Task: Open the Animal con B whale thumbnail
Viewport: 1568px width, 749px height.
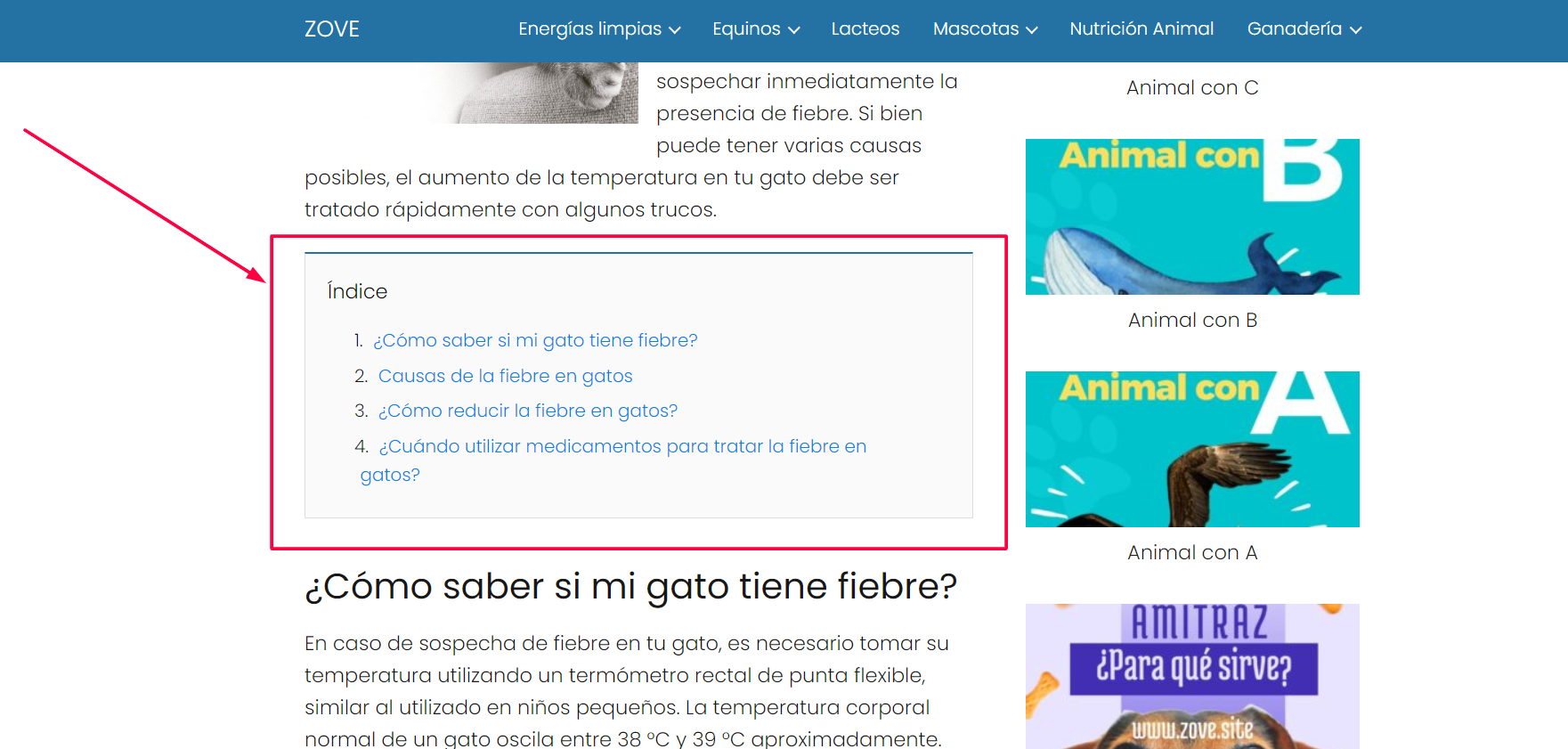Action: [x=1192, y=216]
